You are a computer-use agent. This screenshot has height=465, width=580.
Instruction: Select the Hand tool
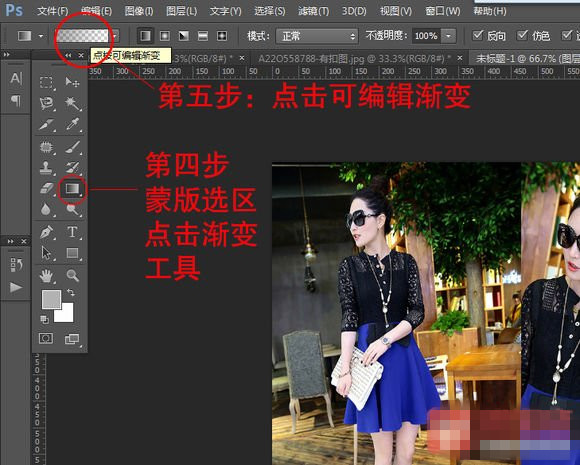(46, 276)
